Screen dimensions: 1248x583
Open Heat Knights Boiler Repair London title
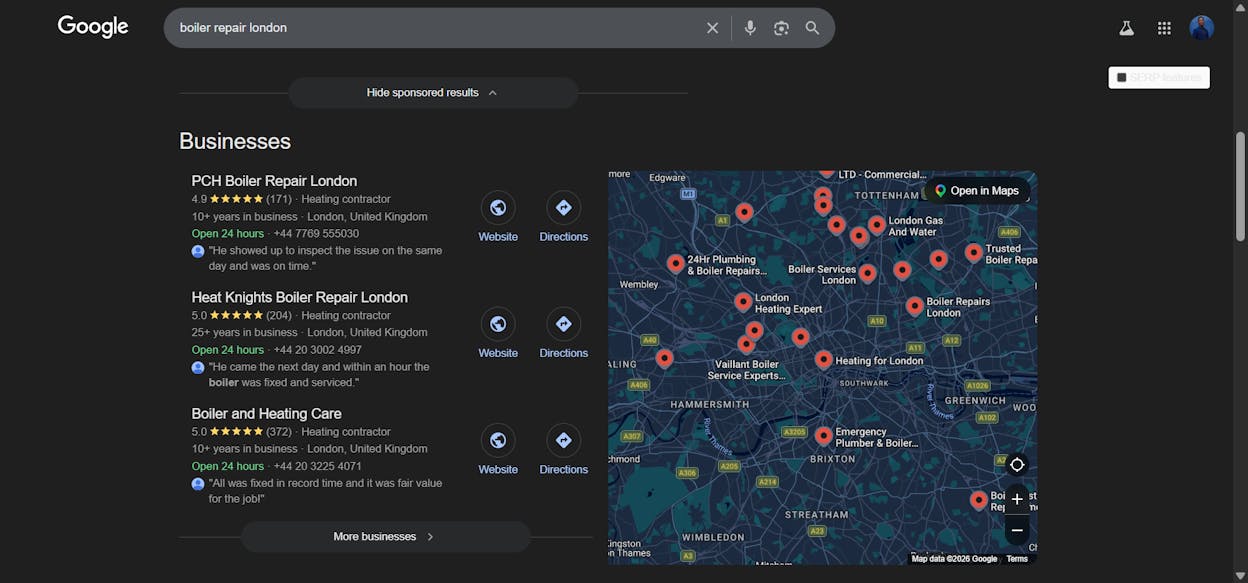[x=300, y=297]
